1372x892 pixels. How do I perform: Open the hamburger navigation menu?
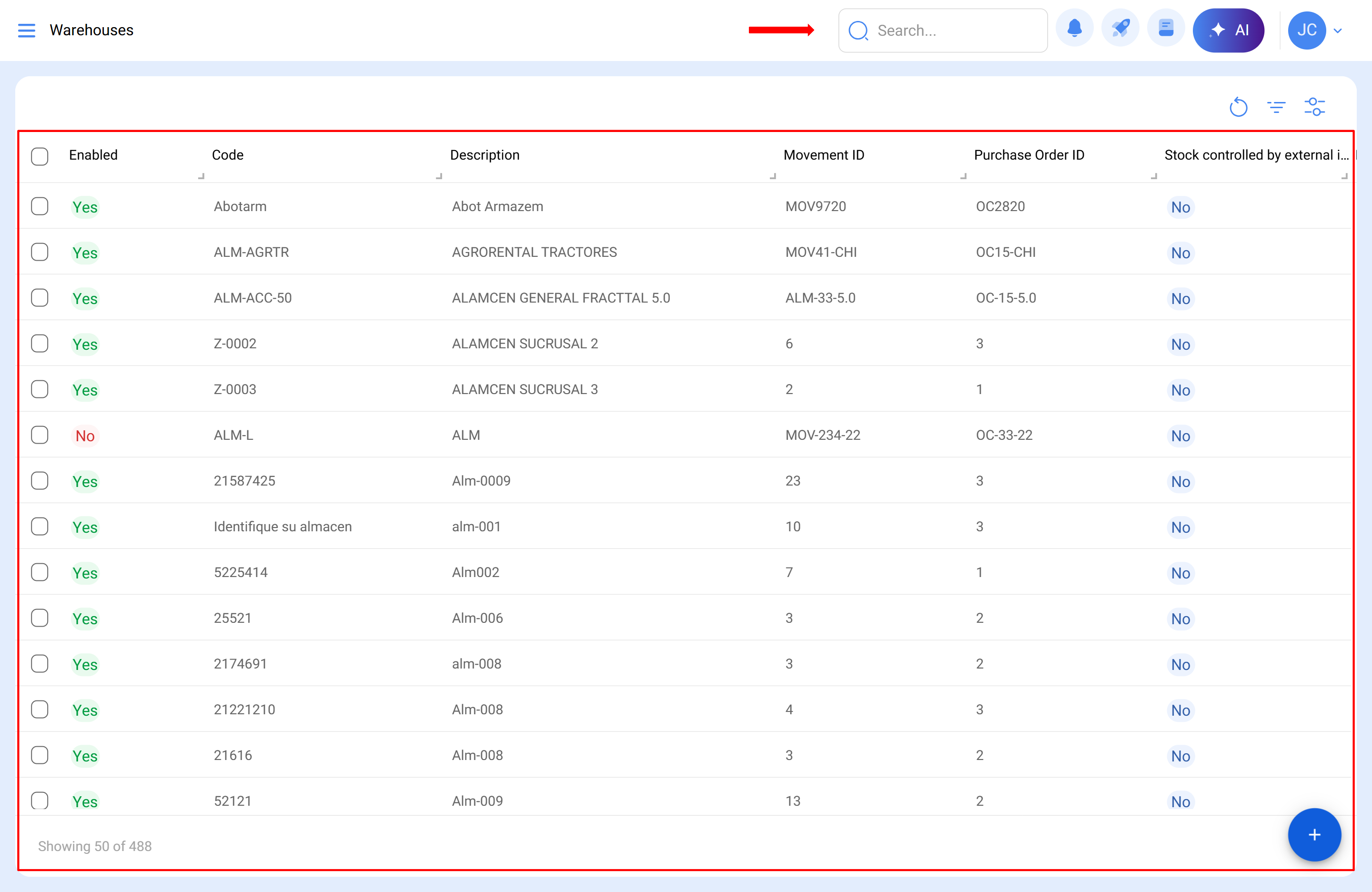point(27,30)
